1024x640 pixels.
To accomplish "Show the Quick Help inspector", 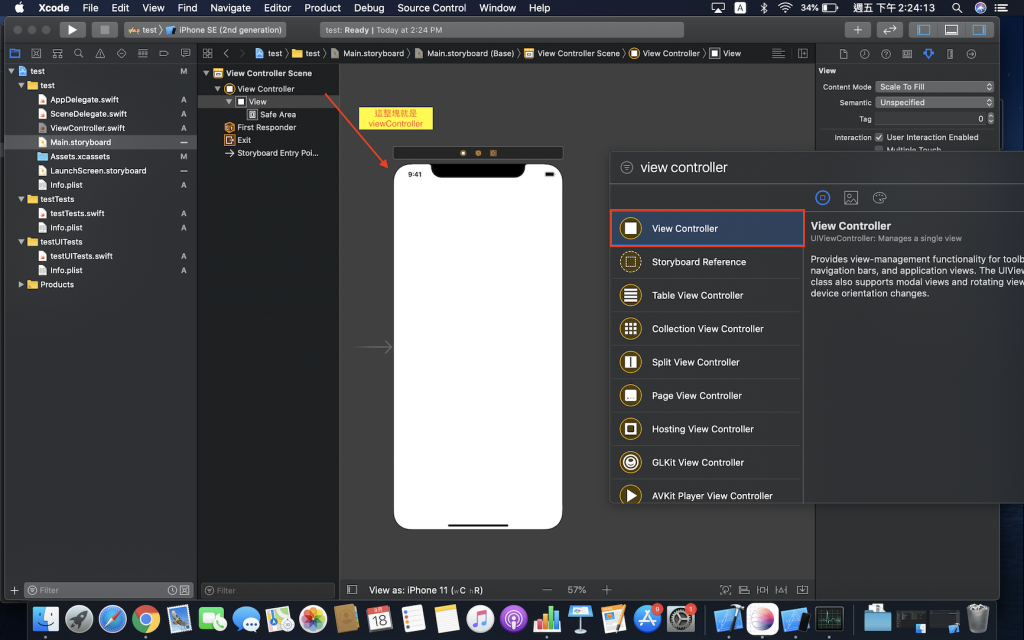I will (886, 54).
